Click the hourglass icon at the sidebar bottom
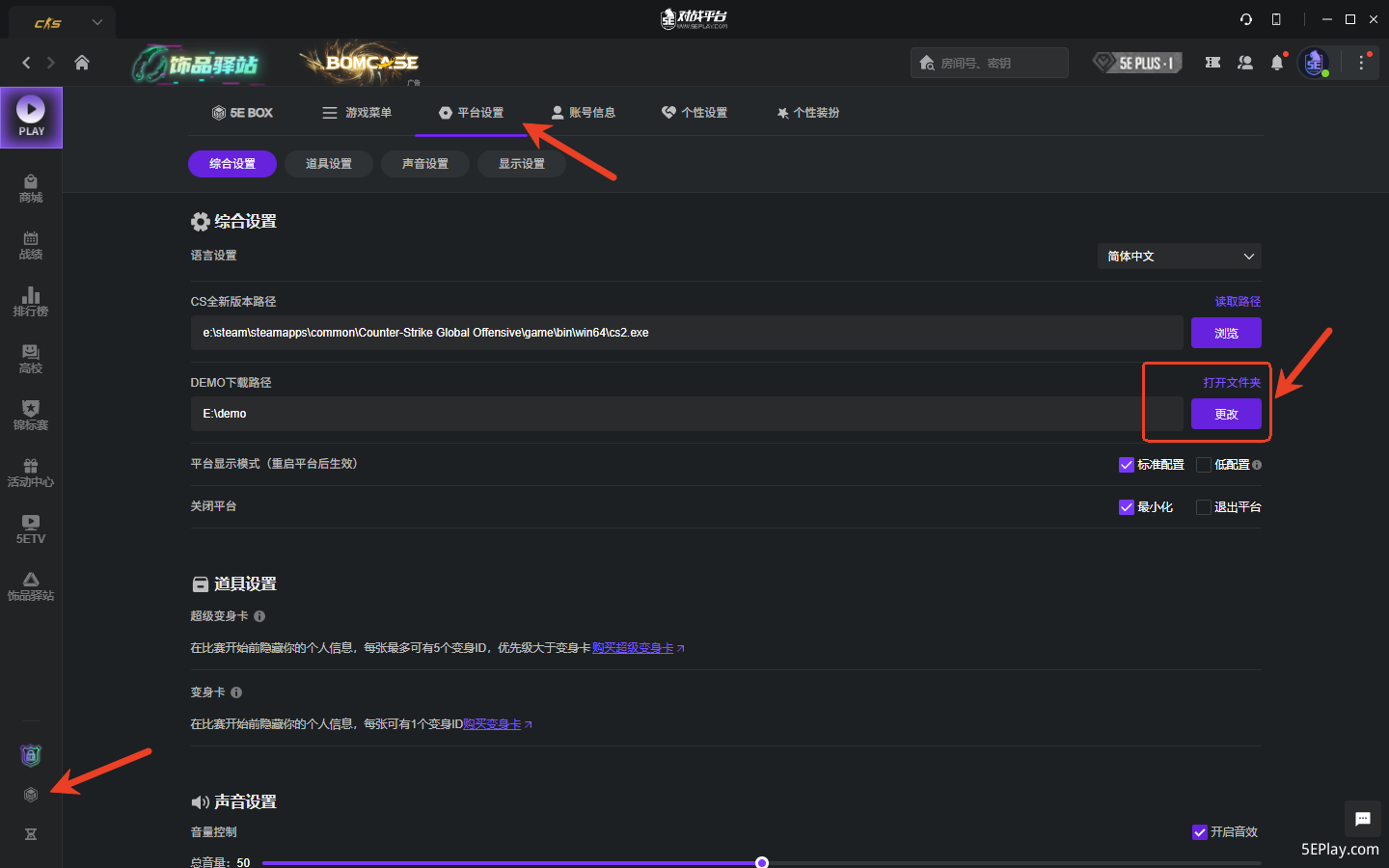1389x868 pixels. 31,834
